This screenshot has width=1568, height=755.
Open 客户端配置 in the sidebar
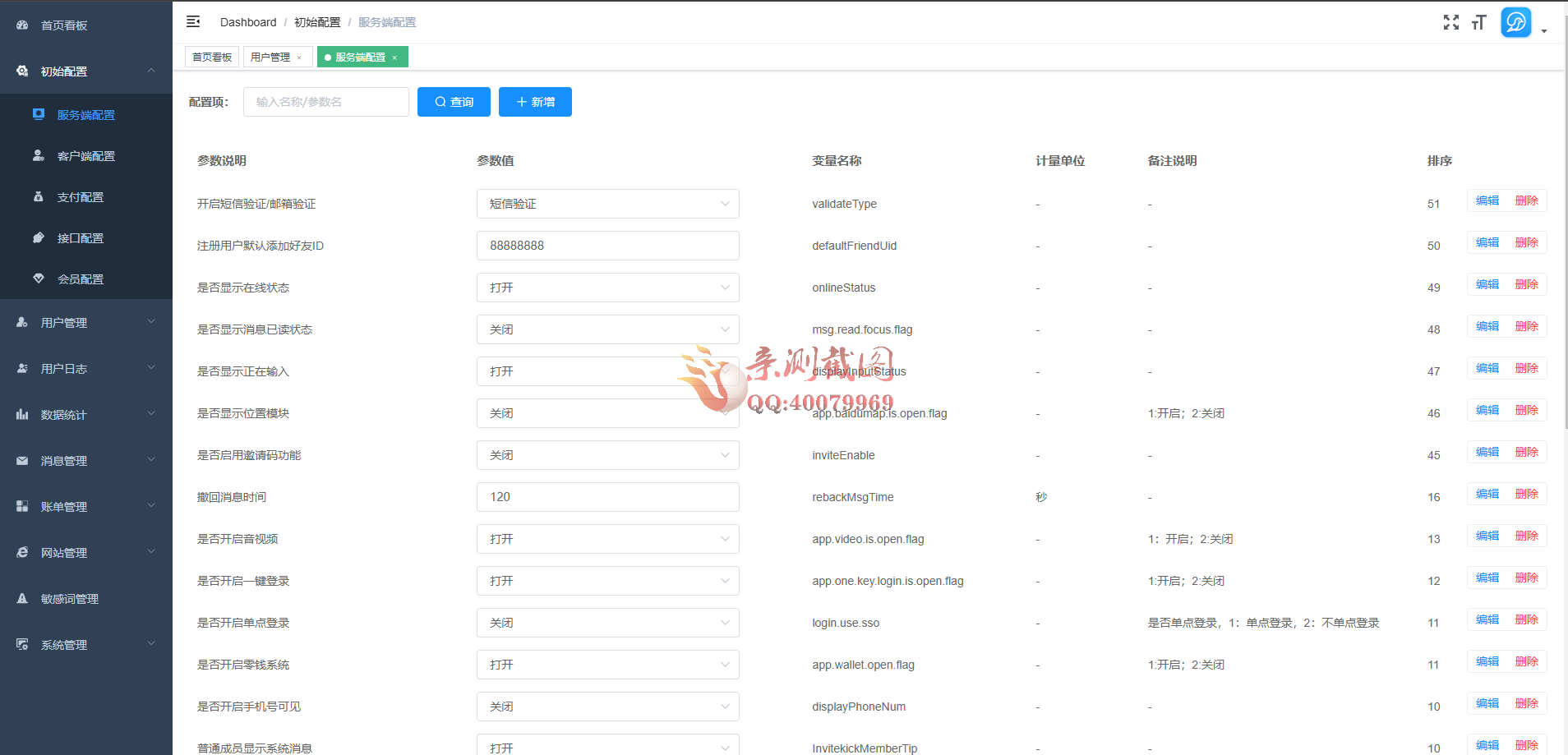85,156
